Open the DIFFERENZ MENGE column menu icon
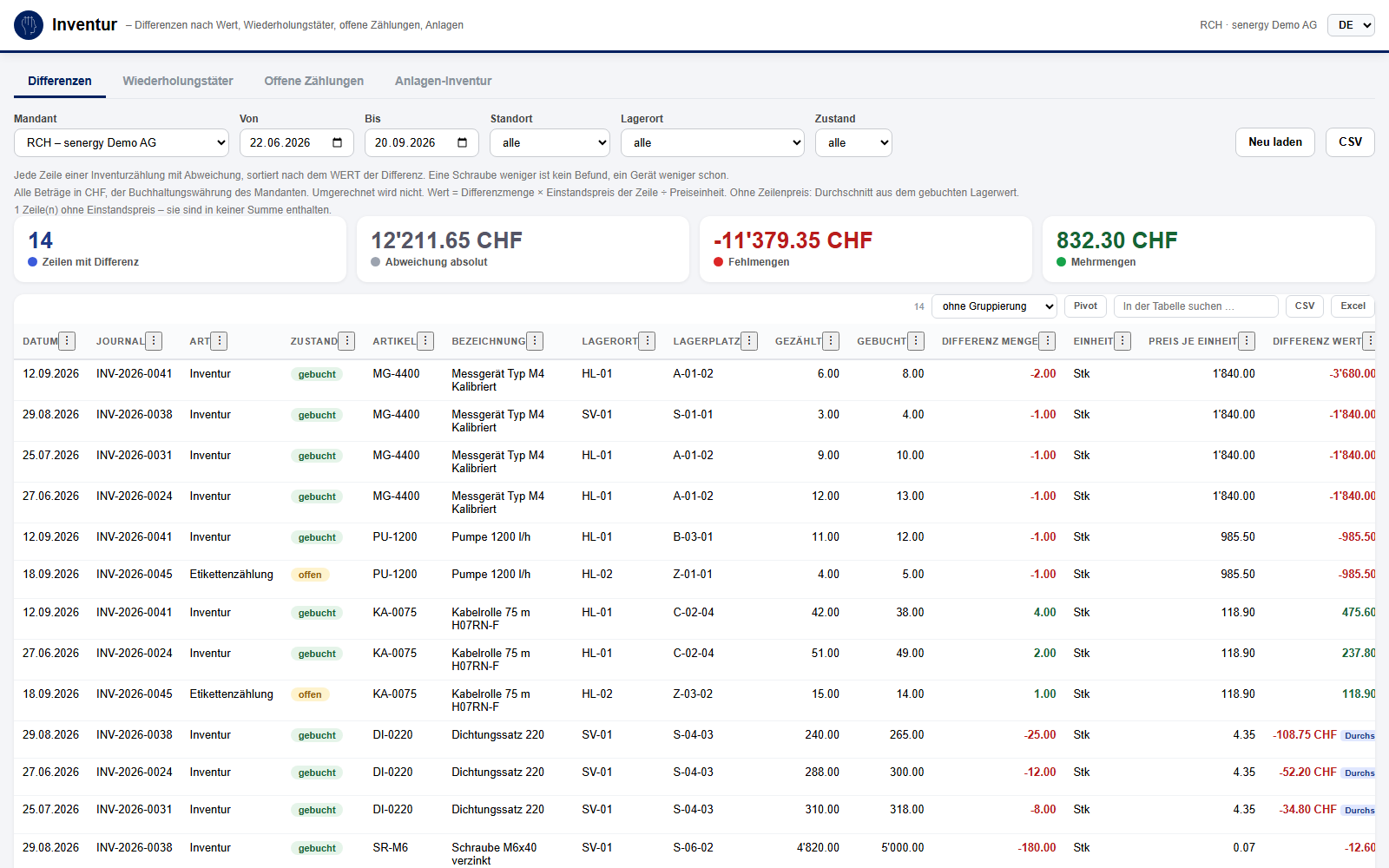 tap(1048, 341)
